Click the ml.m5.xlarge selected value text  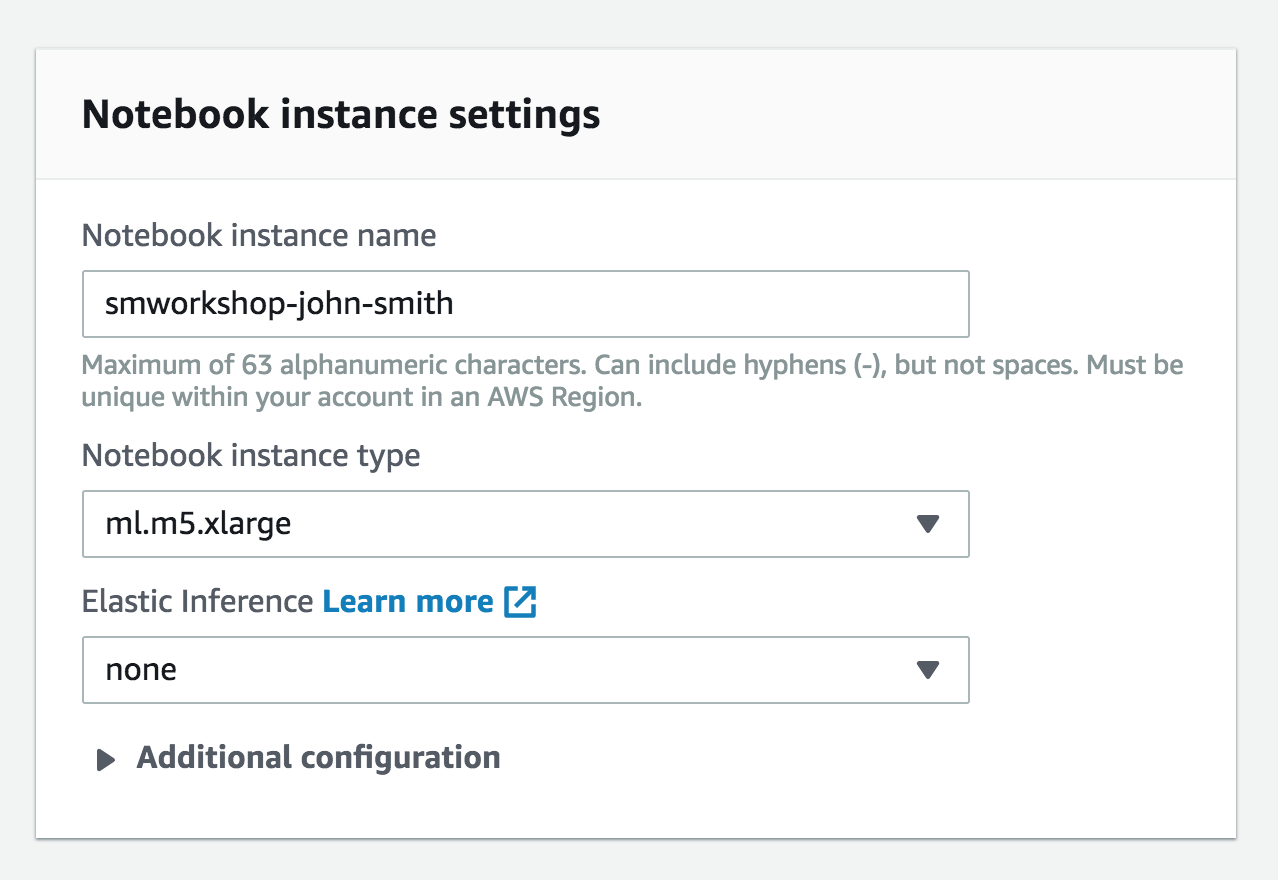point(198,524)
